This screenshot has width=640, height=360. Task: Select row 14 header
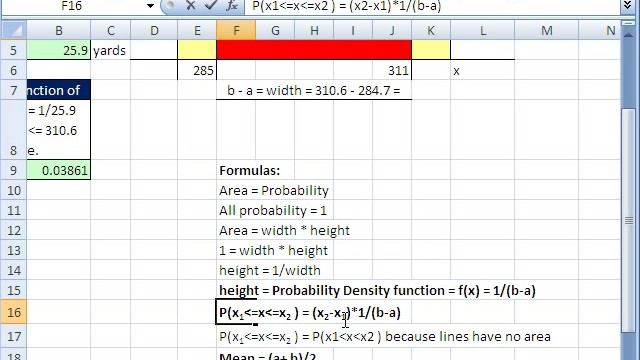tap(14, 270)
